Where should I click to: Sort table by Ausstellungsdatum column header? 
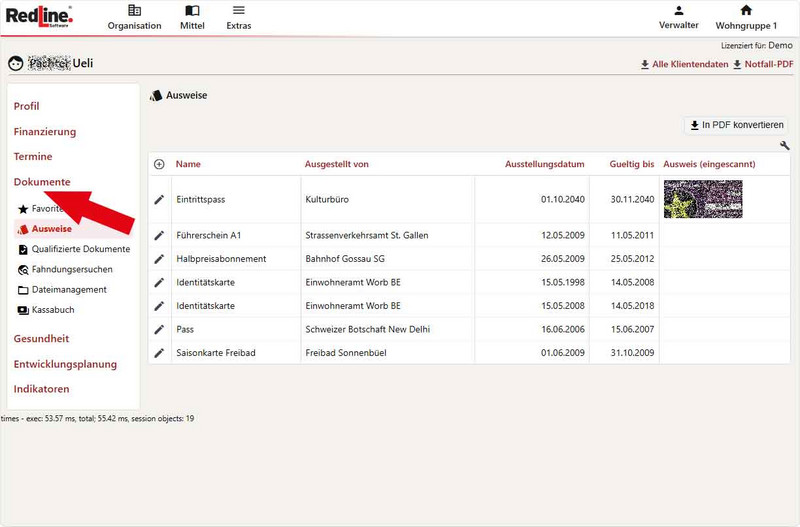coord(544,164)
